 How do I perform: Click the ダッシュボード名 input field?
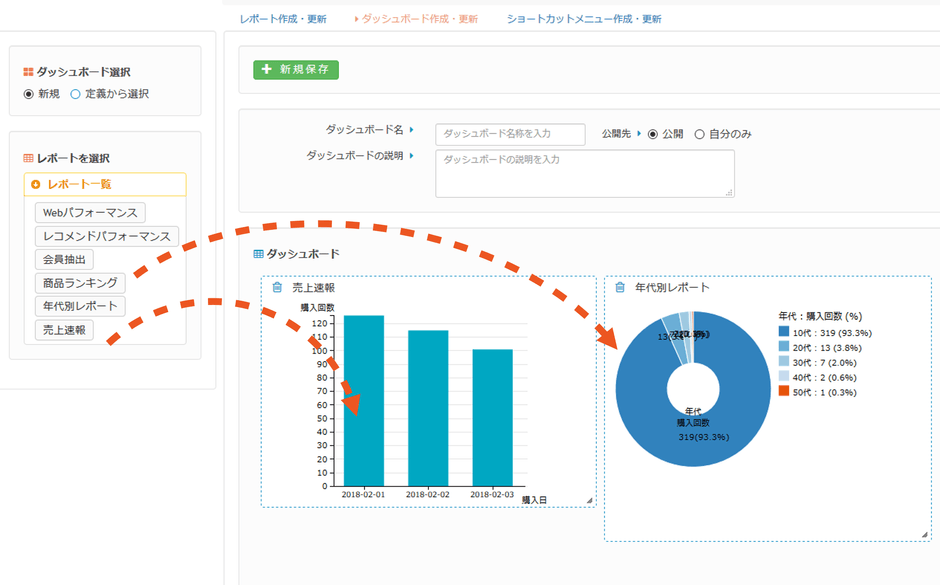click(x=510, y=134)
